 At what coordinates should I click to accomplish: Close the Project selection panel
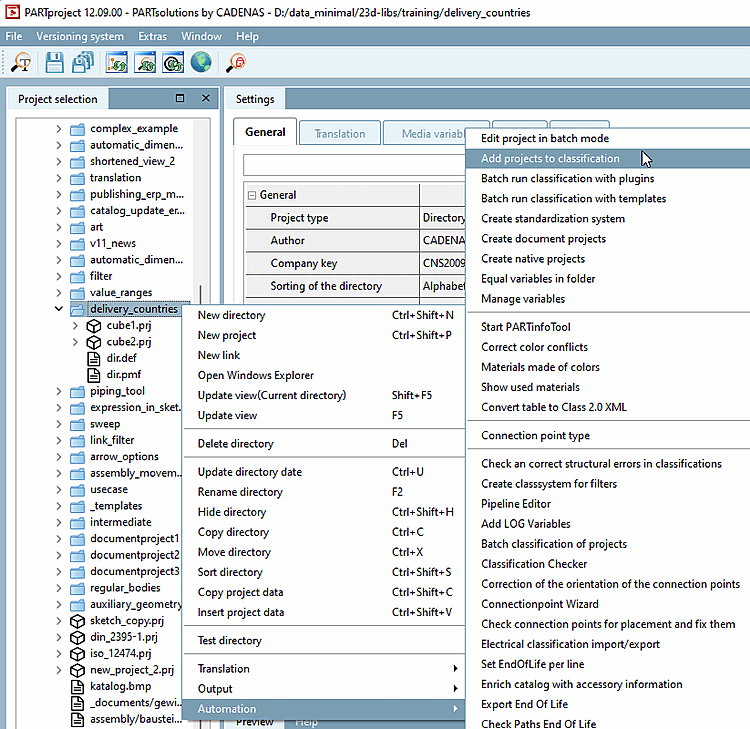205,99
